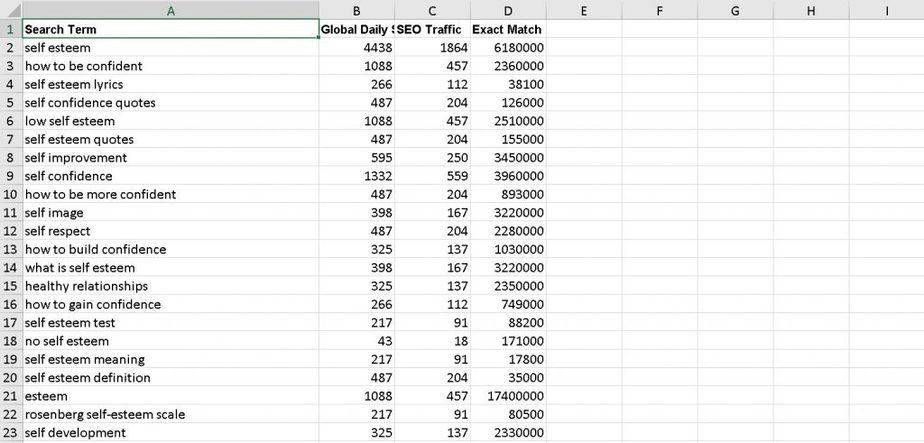Select row 21 header
The width and height of the screenshot is (924, 443).
click(10, 396)
